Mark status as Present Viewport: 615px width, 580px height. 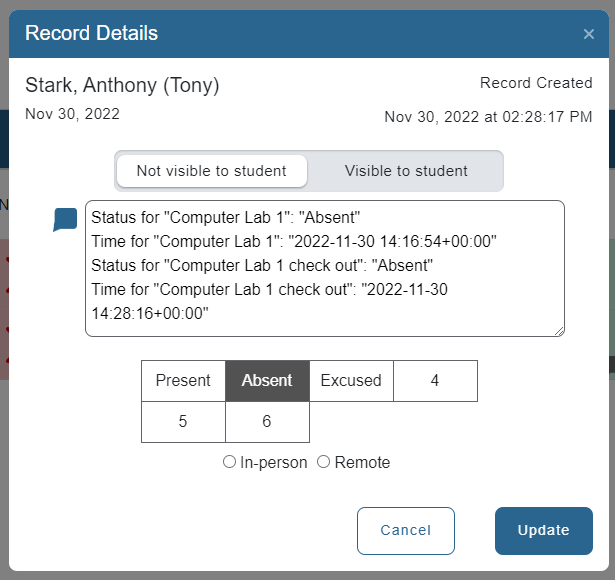[x=183, y=381]
